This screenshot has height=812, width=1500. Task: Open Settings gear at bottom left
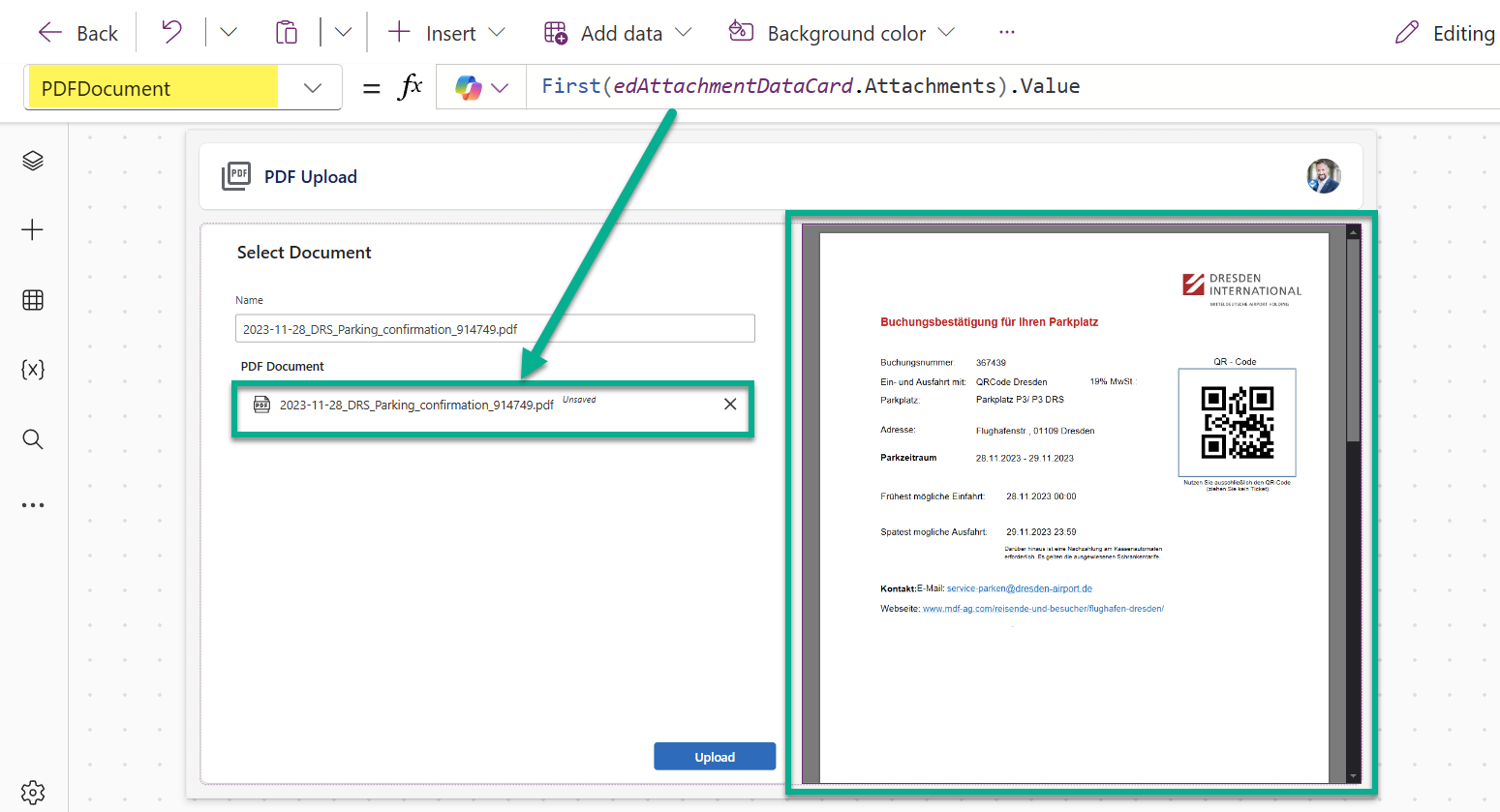coord(33,792)
